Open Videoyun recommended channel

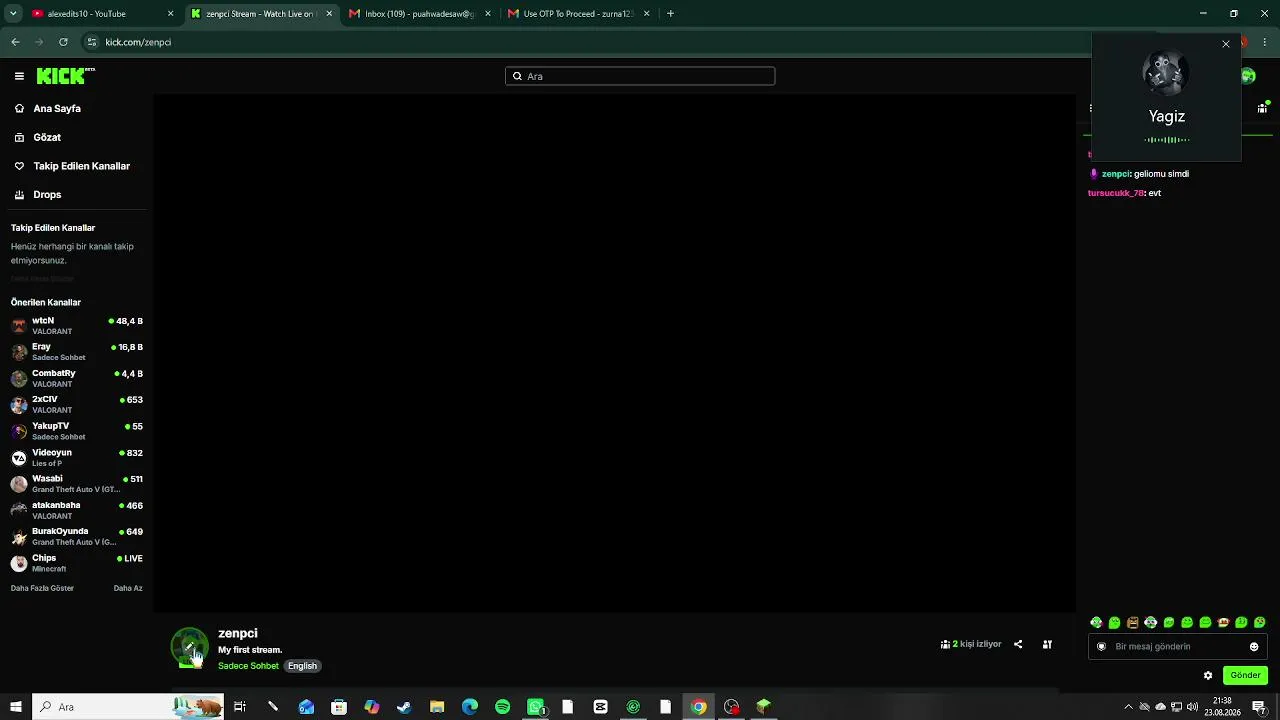[77, 458]
